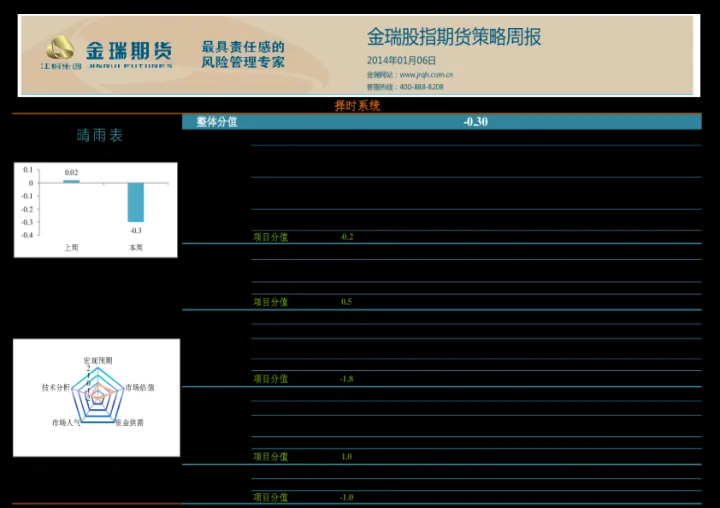Screen dimensions: 720x508
Task: Click the -0.4 tick on bar chart axis
Action: point(28,235)
